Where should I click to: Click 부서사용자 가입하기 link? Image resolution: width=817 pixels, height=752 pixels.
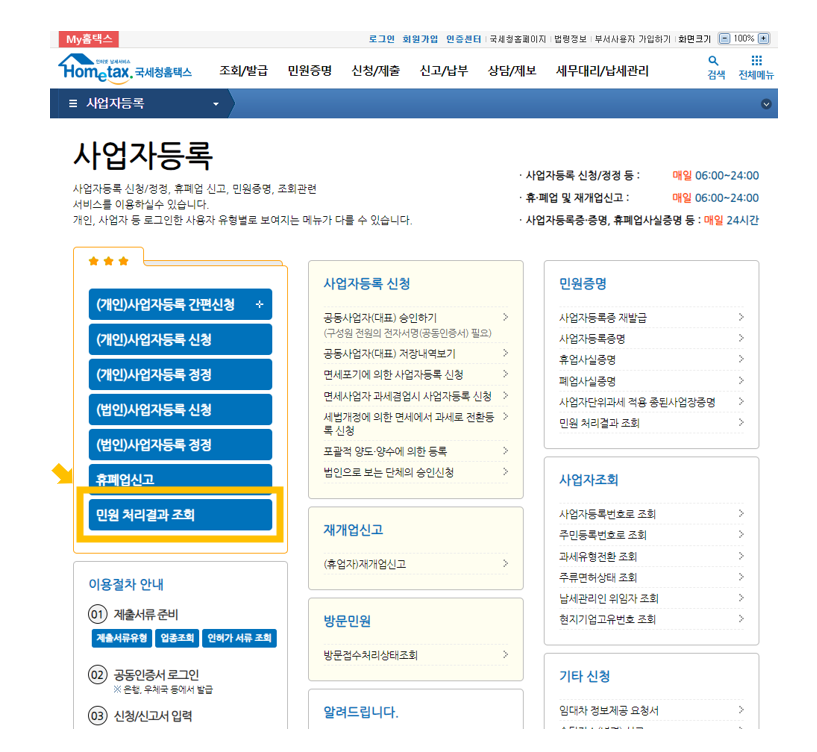pyautogui.click(x=633, y=39)
